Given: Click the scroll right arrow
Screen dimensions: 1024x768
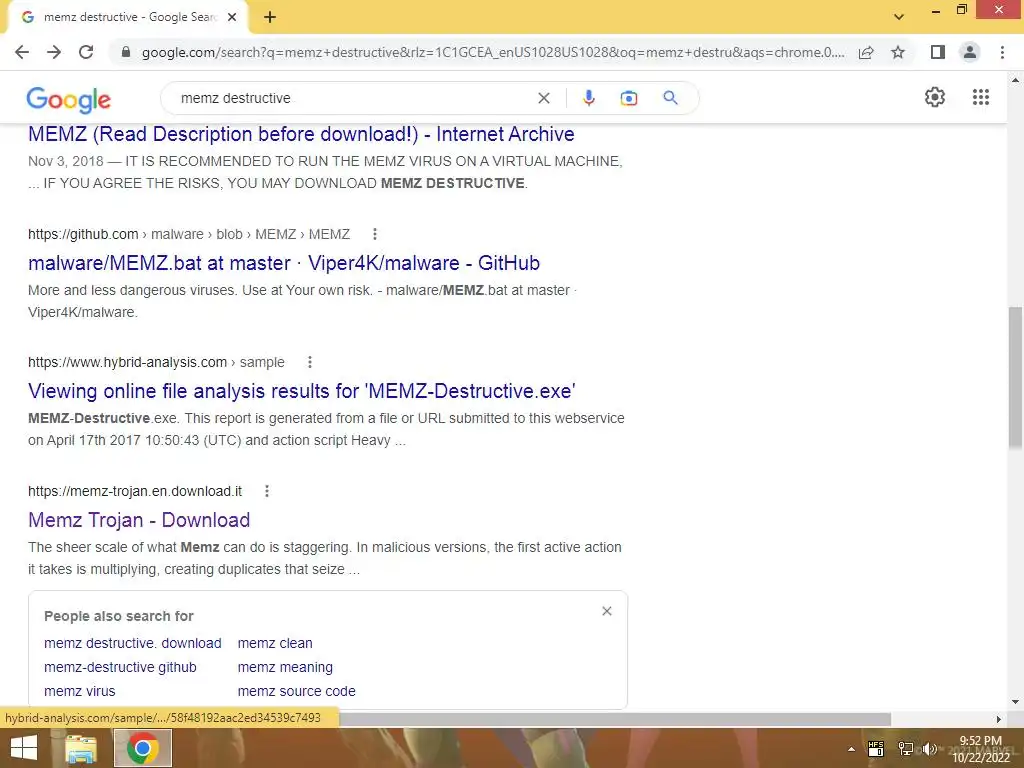Looking at the screenshot, I should pos(999,719).
